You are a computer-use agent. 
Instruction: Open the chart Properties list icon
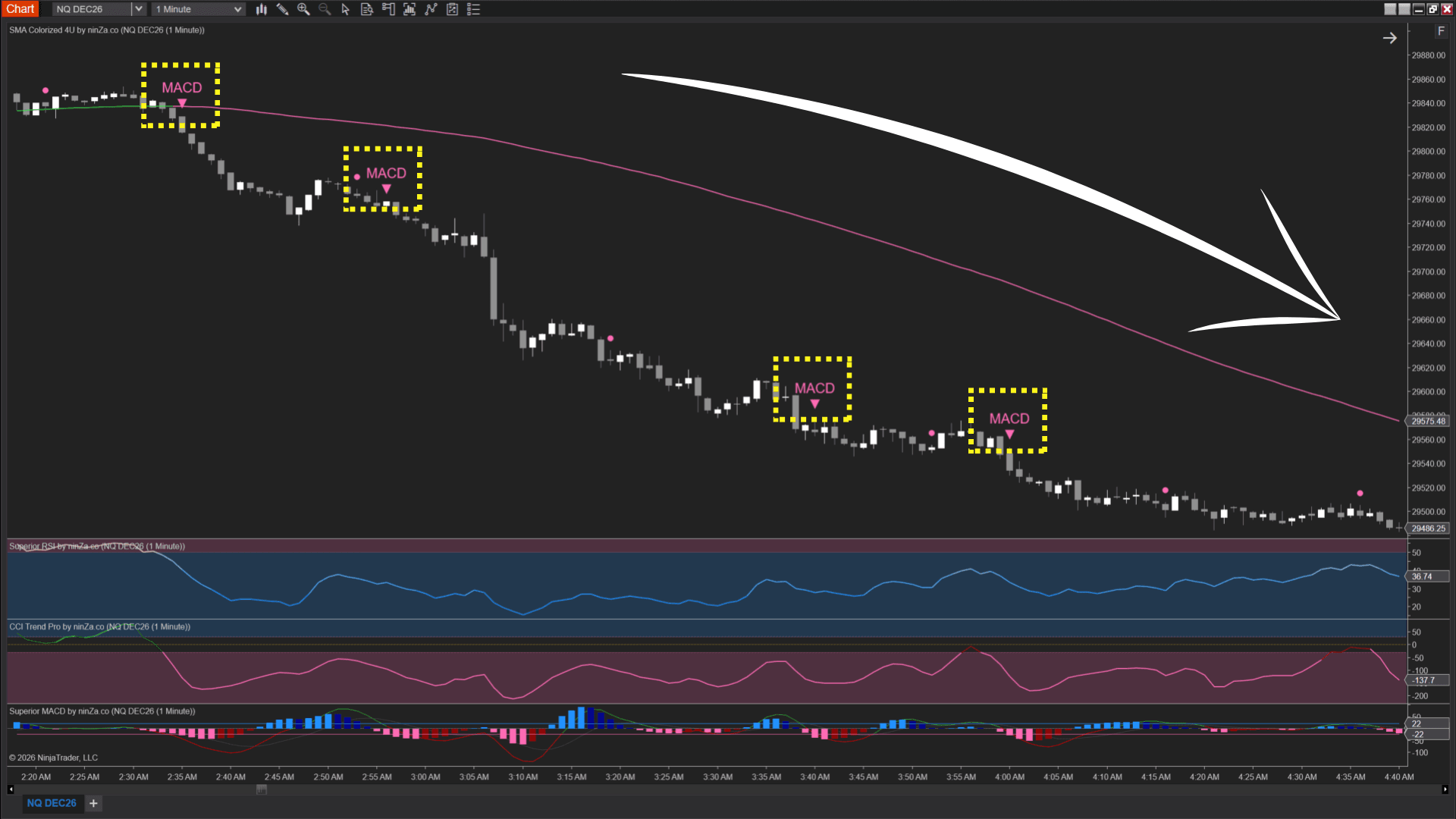473,9
